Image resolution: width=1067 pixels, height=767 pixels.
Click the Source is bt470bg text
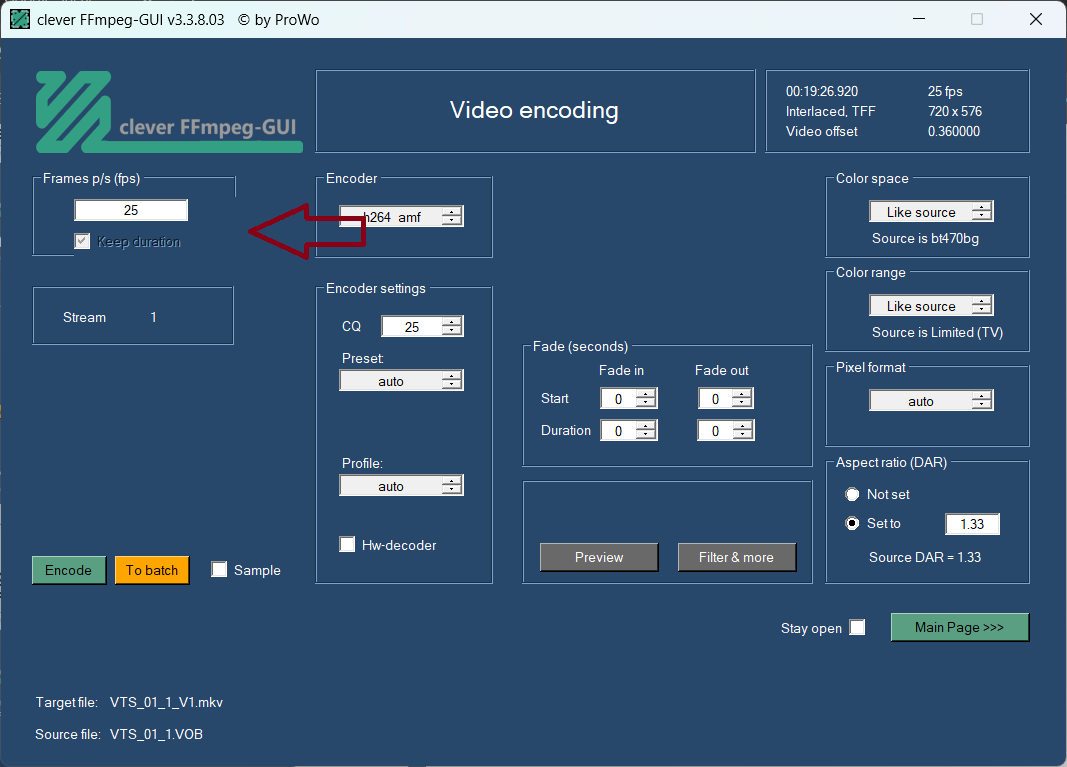point(925,239)
